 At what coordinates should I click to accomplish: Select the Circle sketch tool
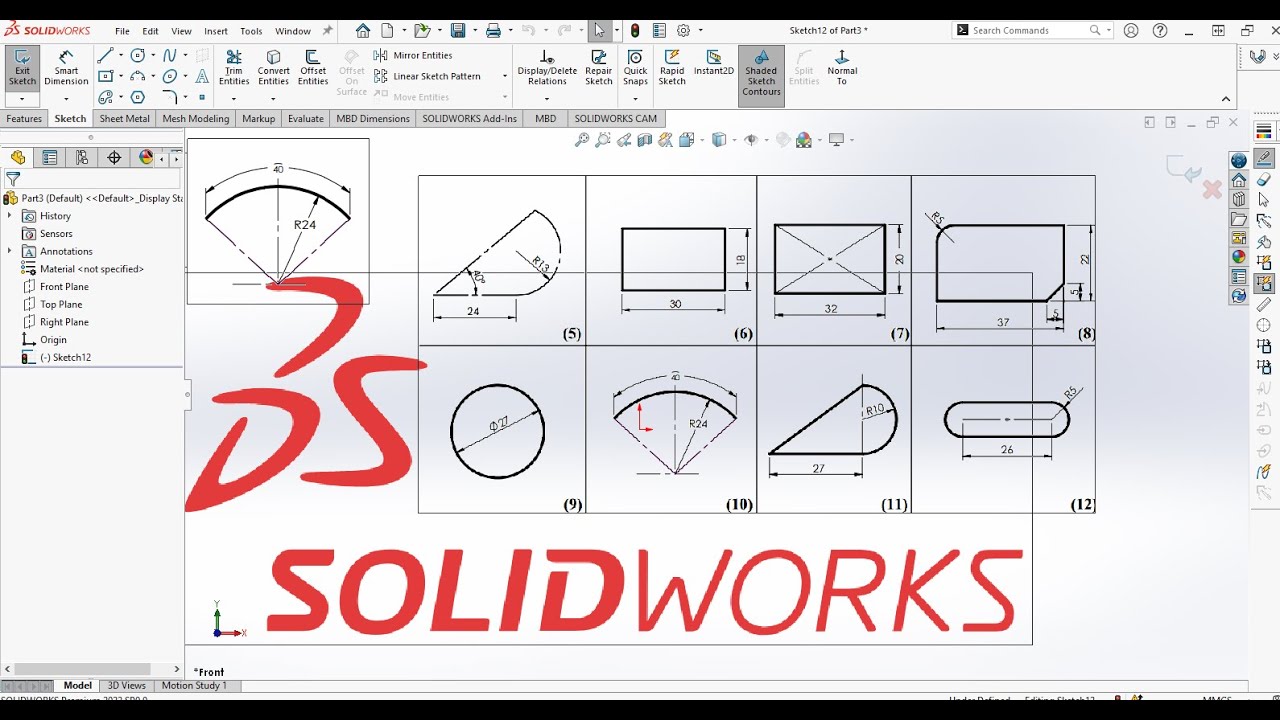(x=138, y=56)
